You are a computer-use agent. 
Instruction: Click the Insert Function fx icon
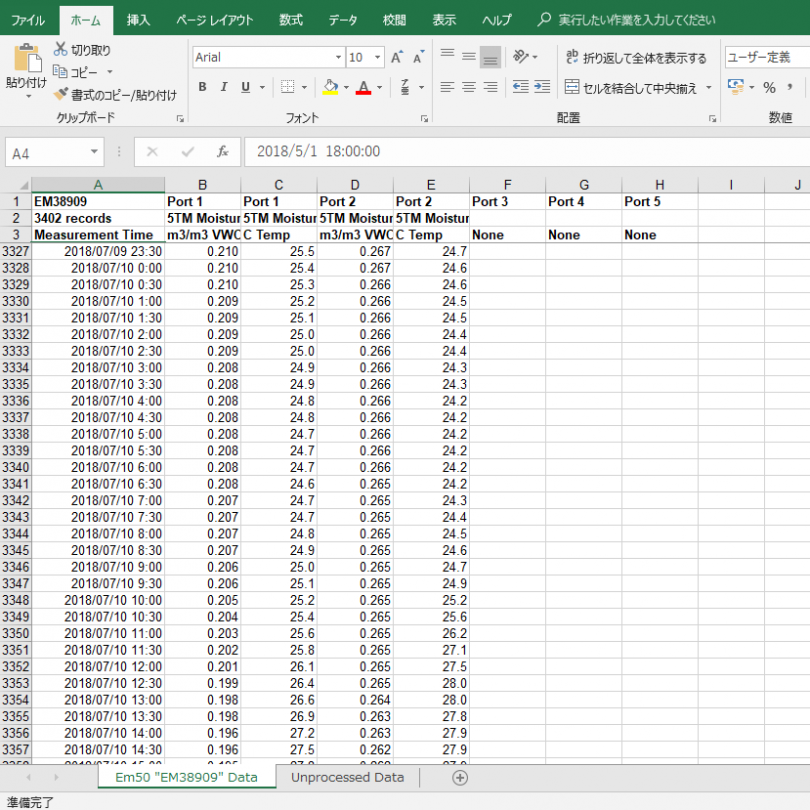[223, 152]
